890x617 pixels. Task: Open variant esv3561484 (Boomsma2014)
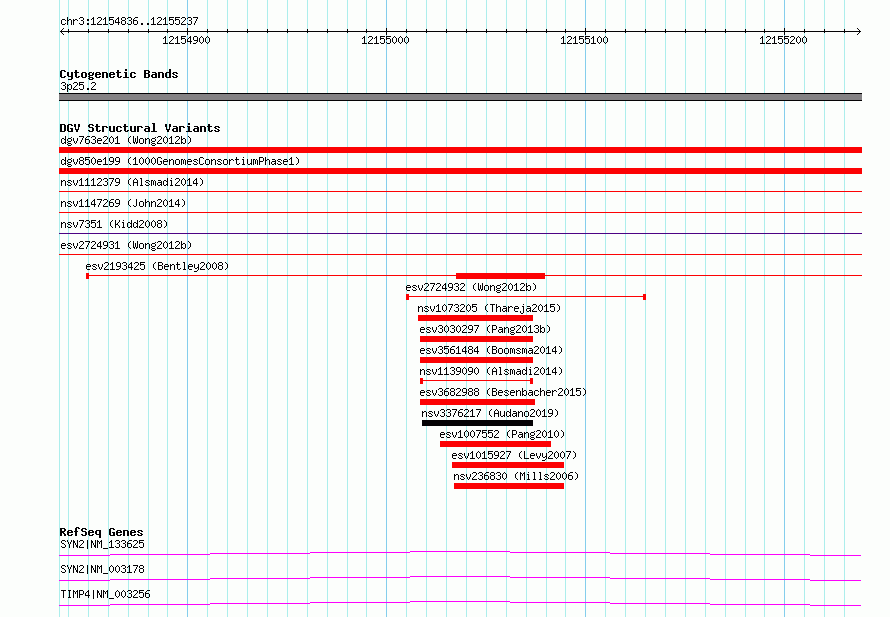tap(491, 350)
